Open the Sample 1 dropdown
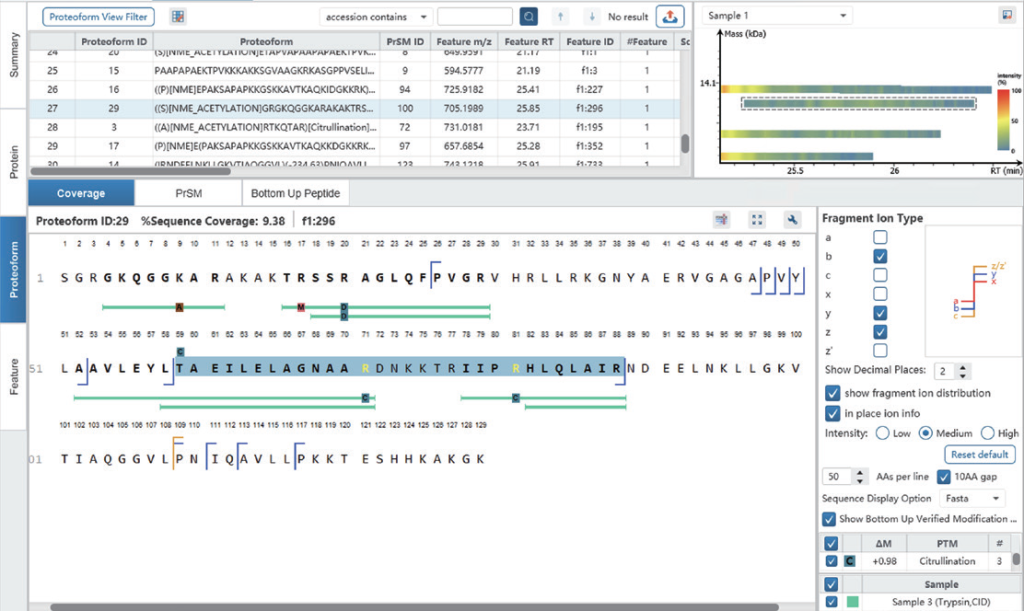1024x611 pixels. [x=777, y=17]
